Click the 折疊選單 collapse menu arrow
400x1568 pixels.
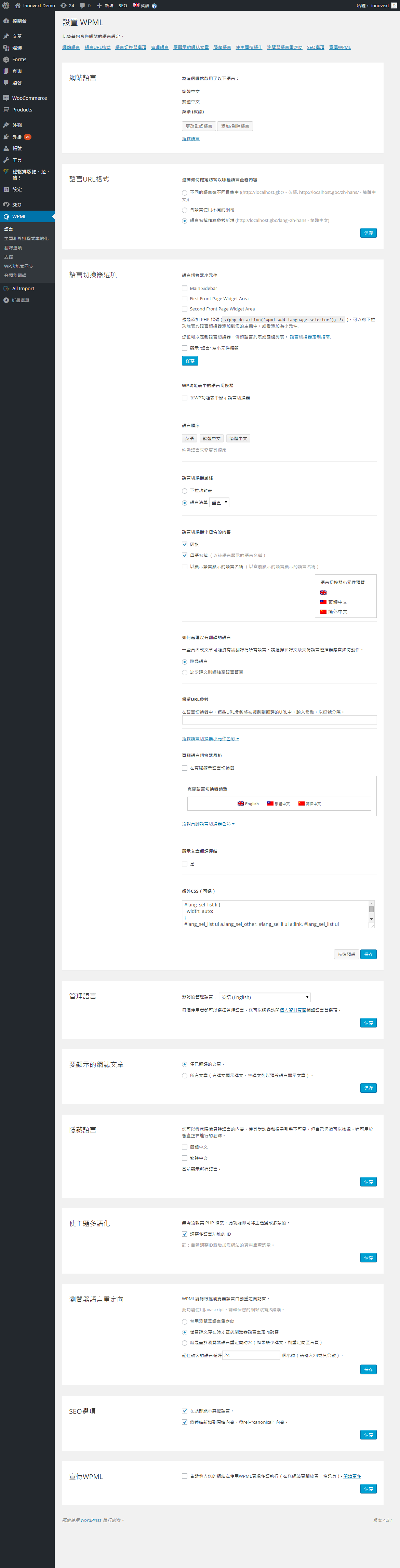click(6, 300)
